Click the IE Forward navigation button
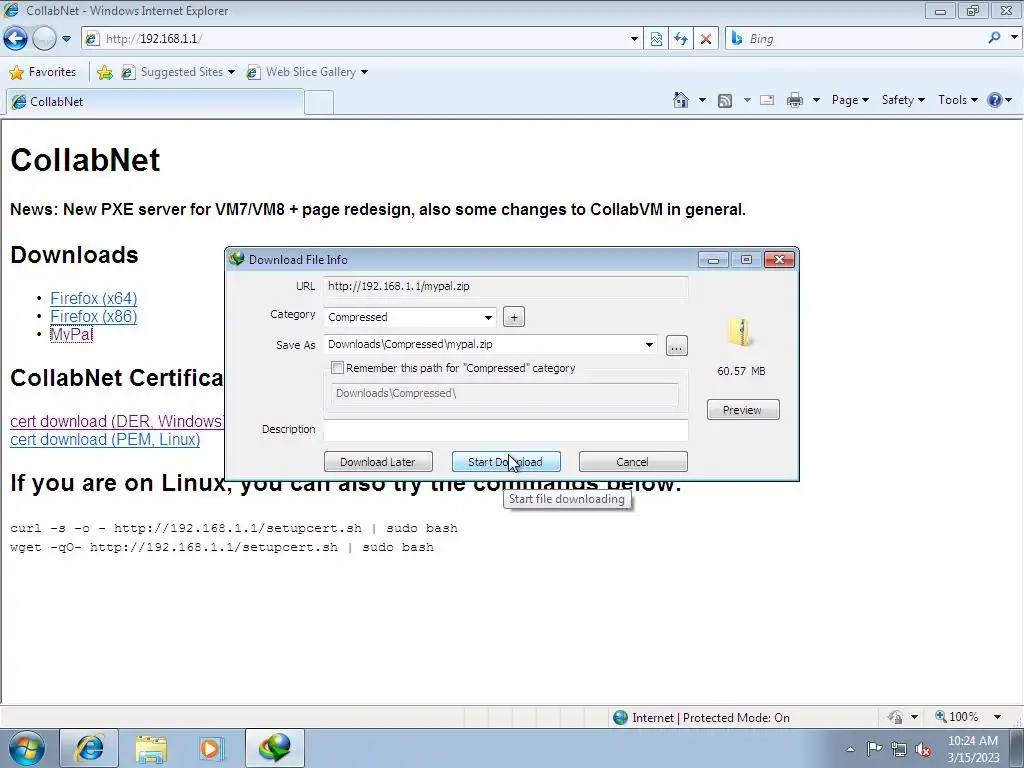 click(x=44, y=39)
